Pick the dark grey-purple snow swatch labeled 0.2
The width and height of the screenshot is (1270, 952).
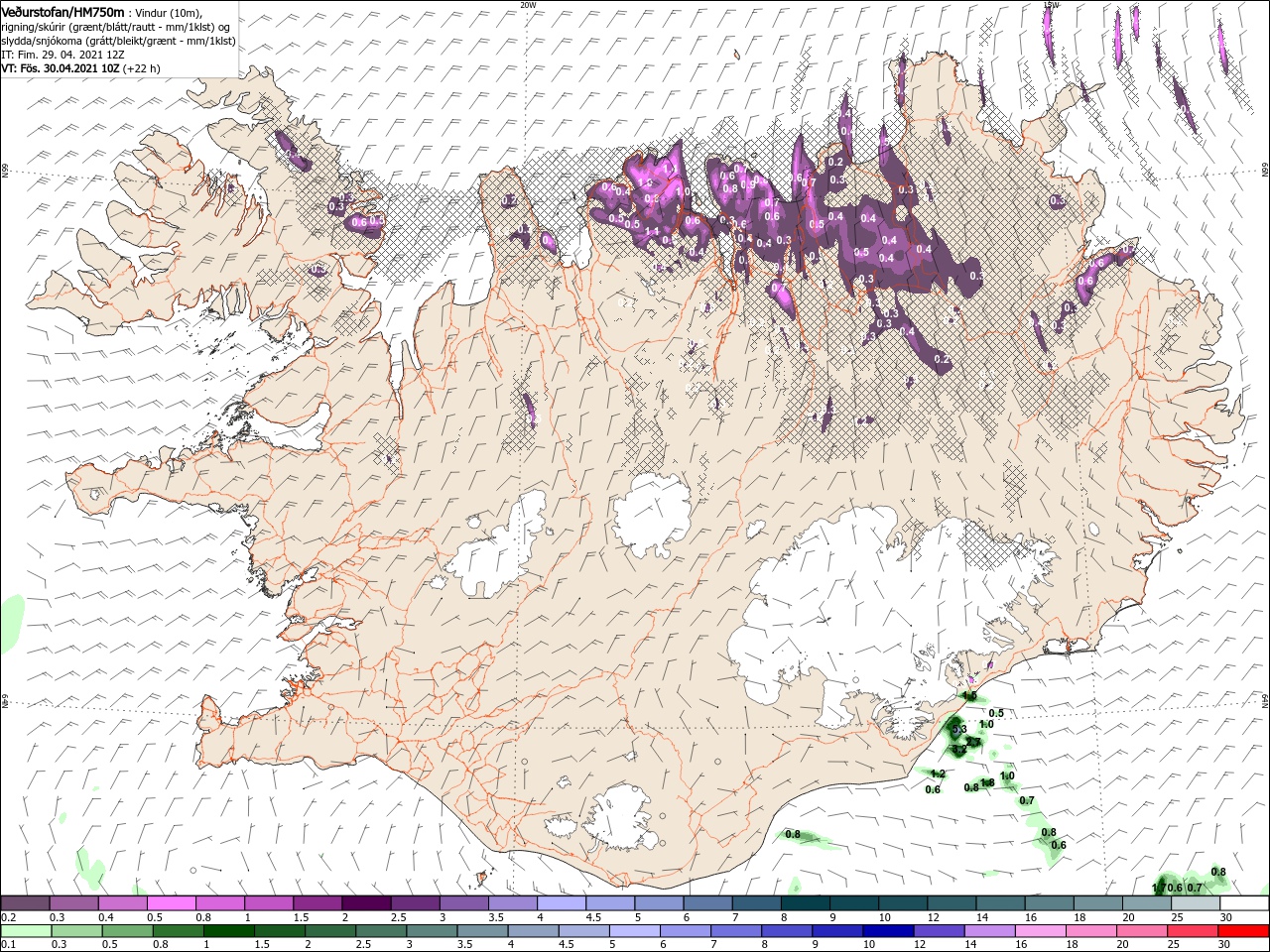(25, 903)
